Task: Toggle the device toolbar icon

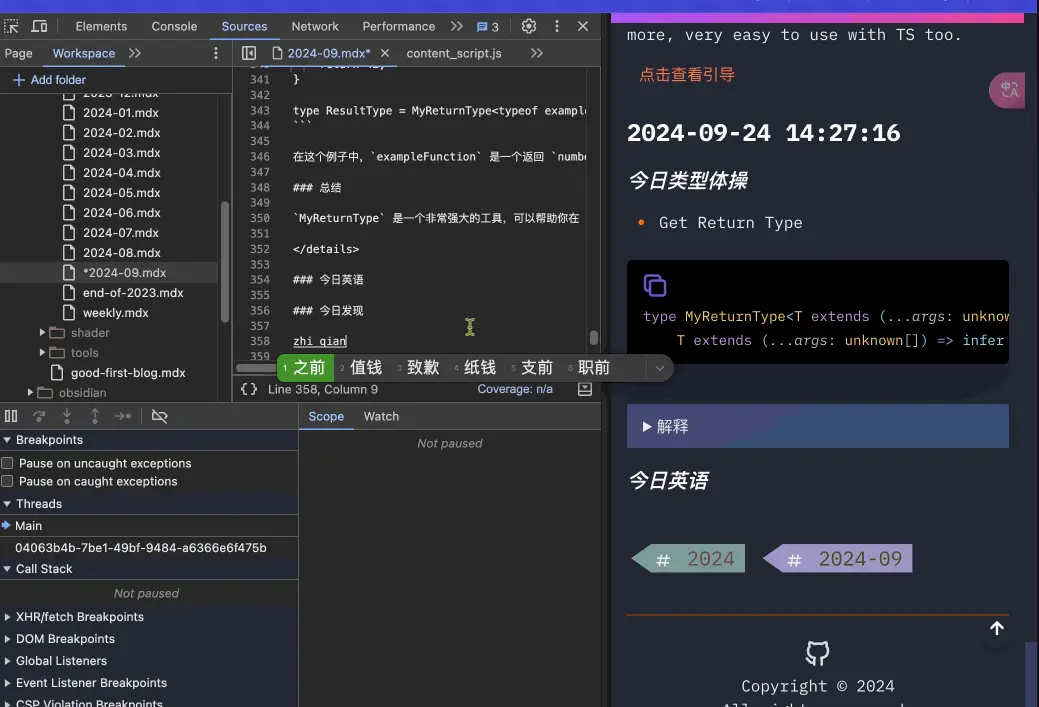Action: pyautogui.click(x=40, y=26)
